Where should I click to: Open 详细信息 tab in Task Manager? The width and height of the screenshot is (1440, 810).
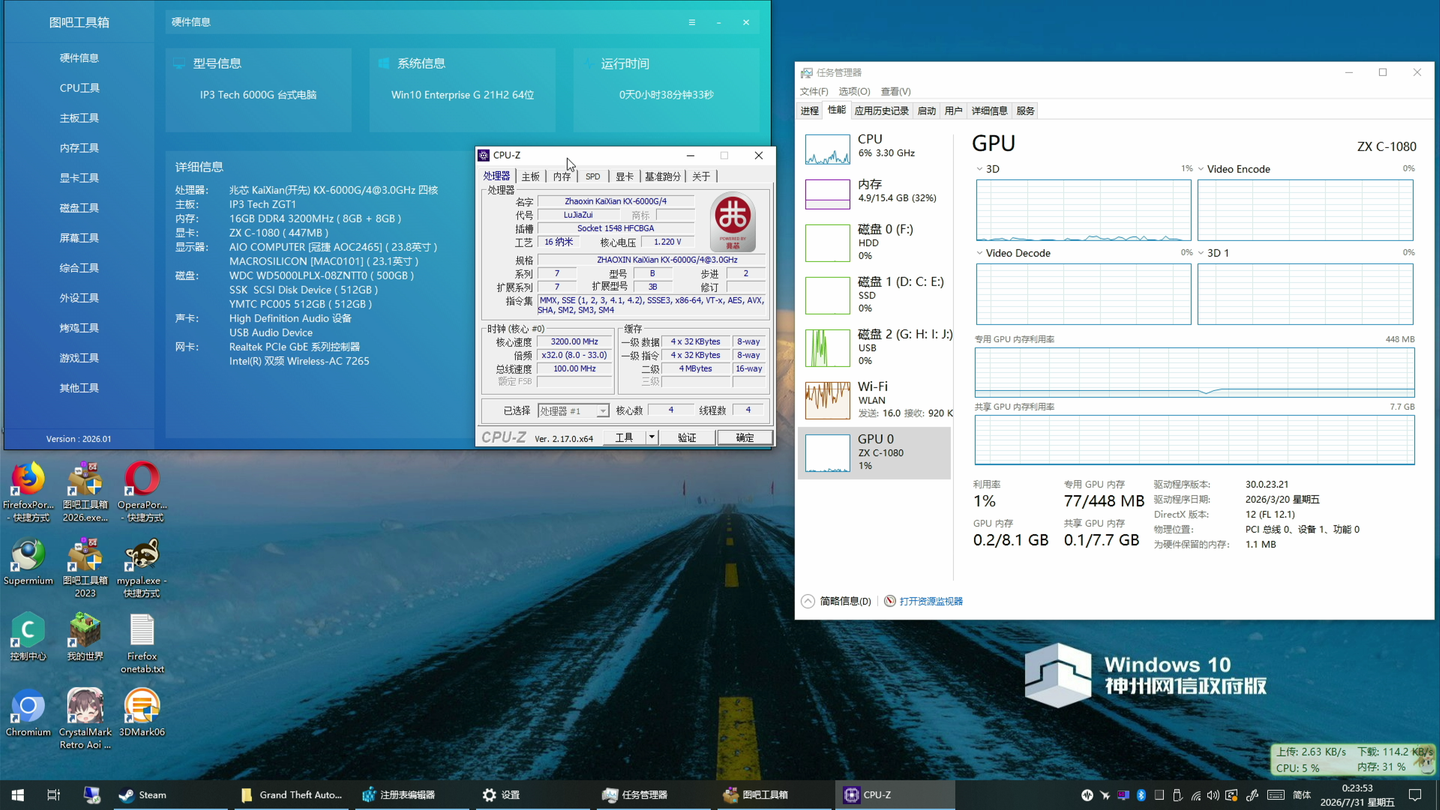(x=989, y=111)
